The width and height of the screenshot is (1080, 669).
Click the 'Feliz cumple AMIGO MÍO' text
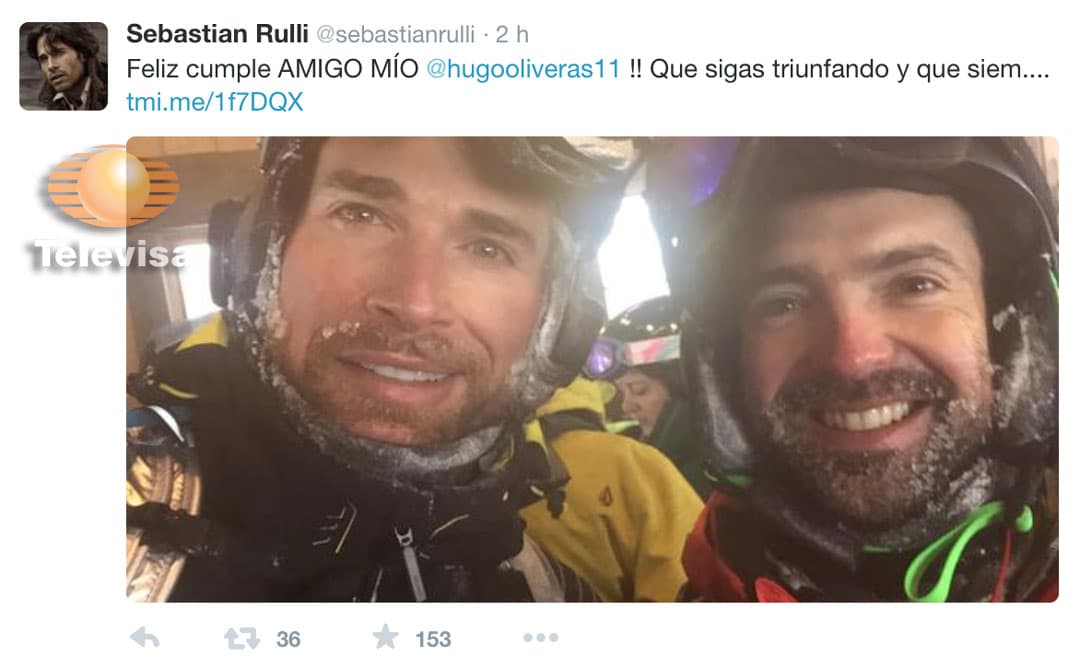273,69
